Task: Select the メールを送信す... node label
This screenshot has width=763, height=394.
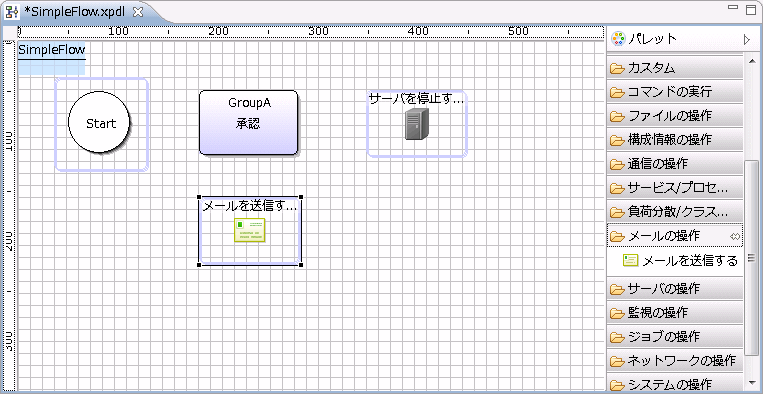Action: click(x=250, y=206)
